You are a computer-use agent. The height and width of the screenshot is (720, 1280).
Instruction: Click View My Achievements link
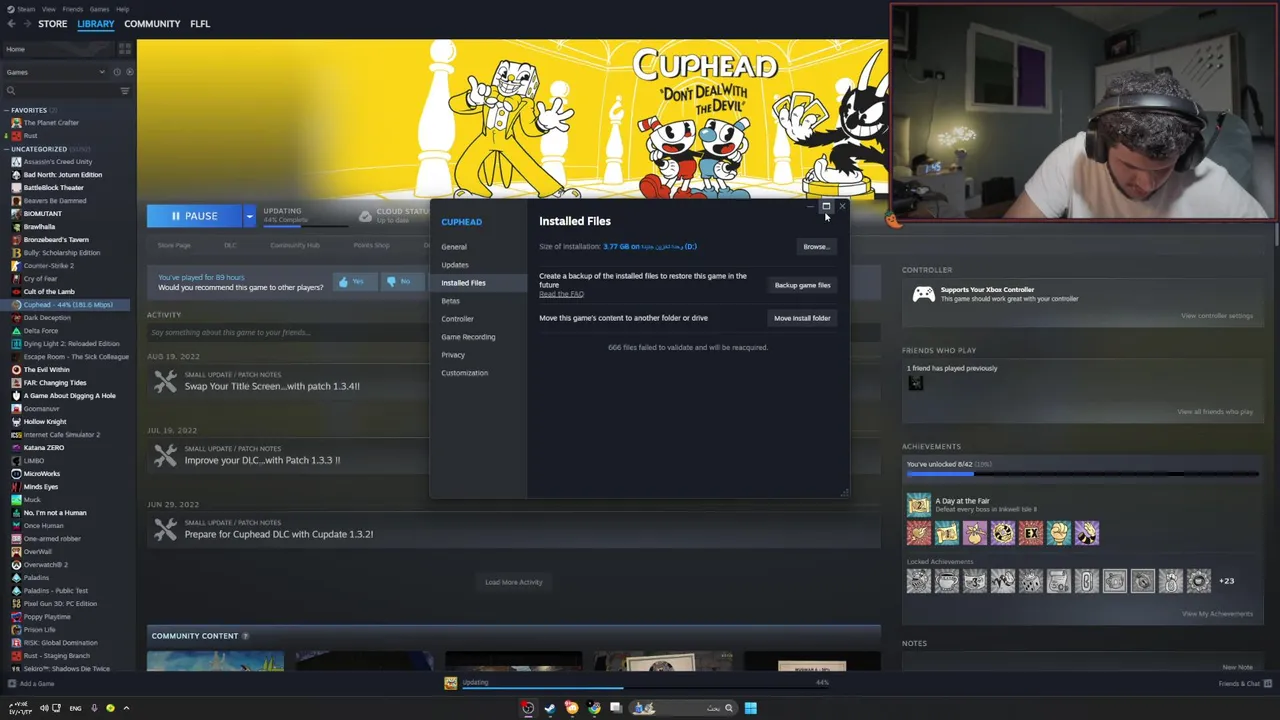pos(1217,614)
